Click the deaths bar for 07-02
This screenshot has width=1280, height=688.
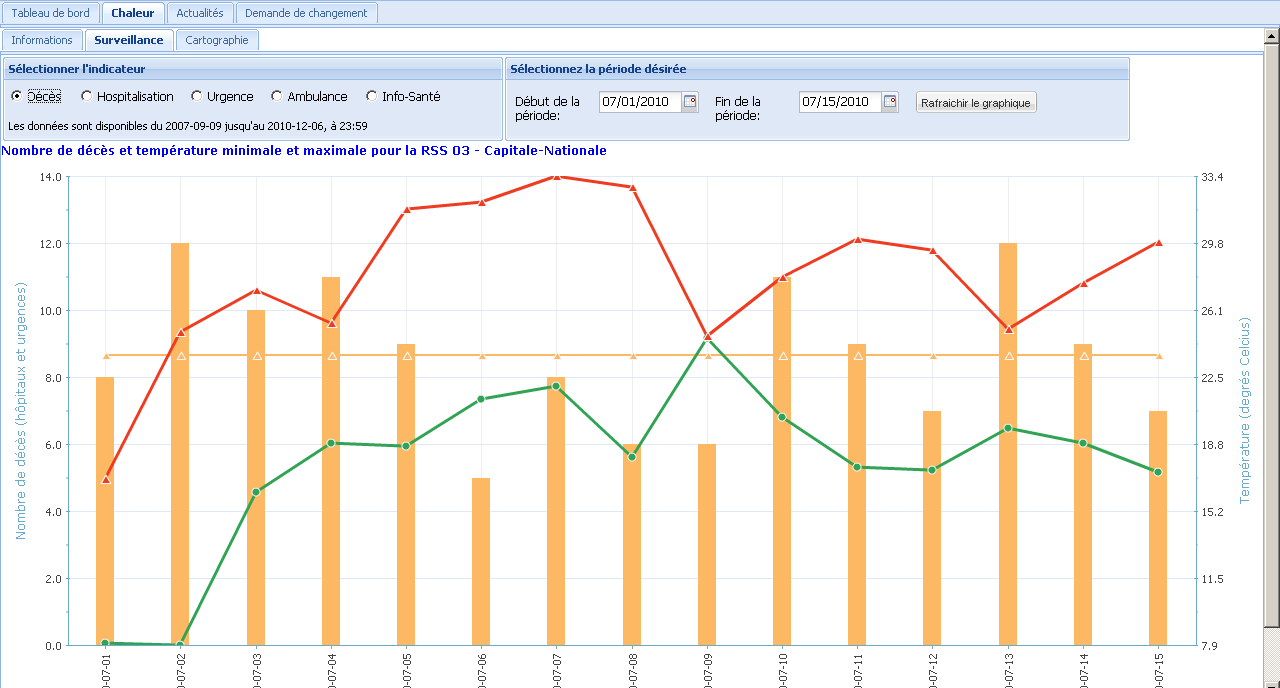pos(180,444)
